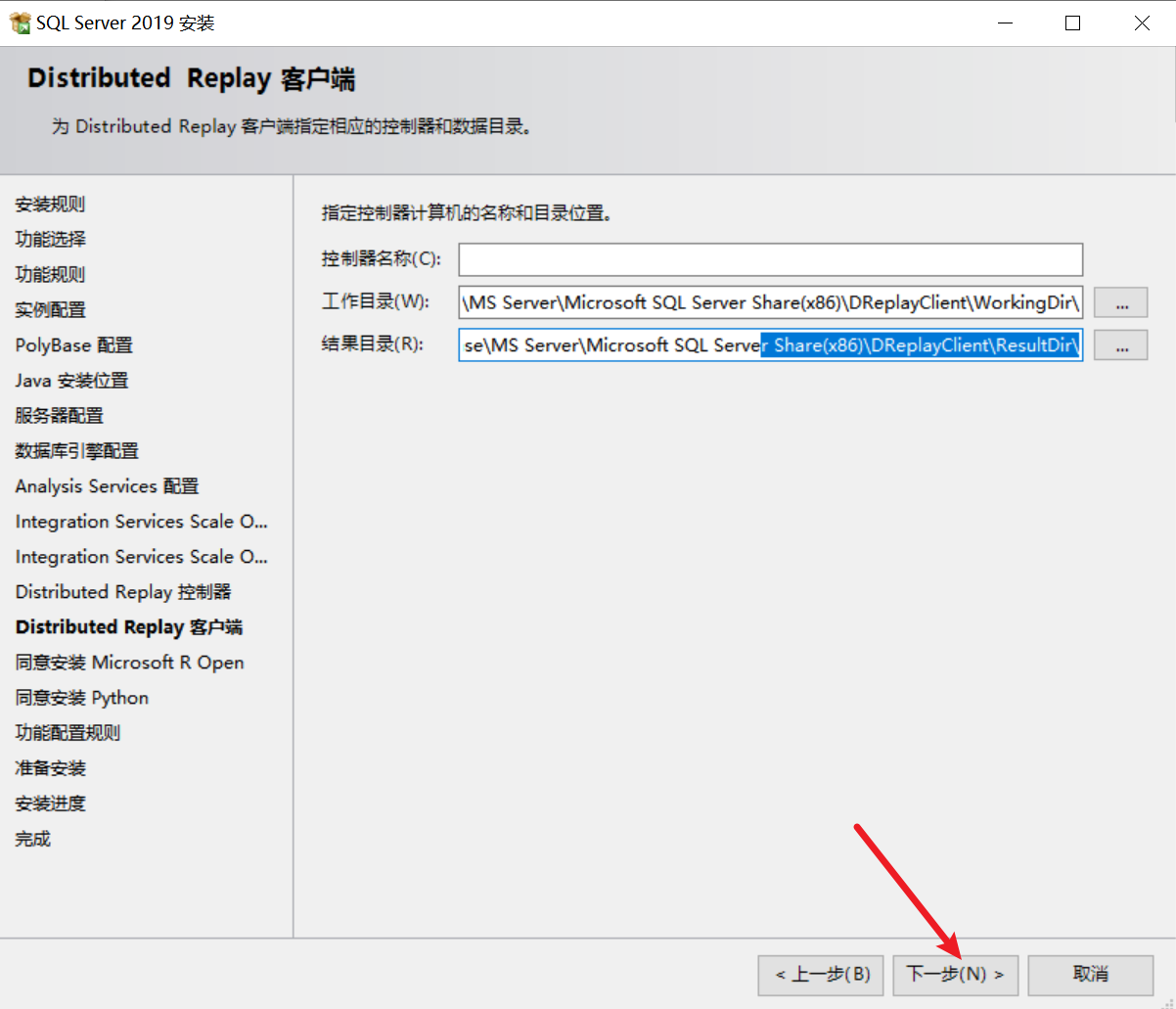Click the SQL Server setup title bar icon

[x=20, y=23]
